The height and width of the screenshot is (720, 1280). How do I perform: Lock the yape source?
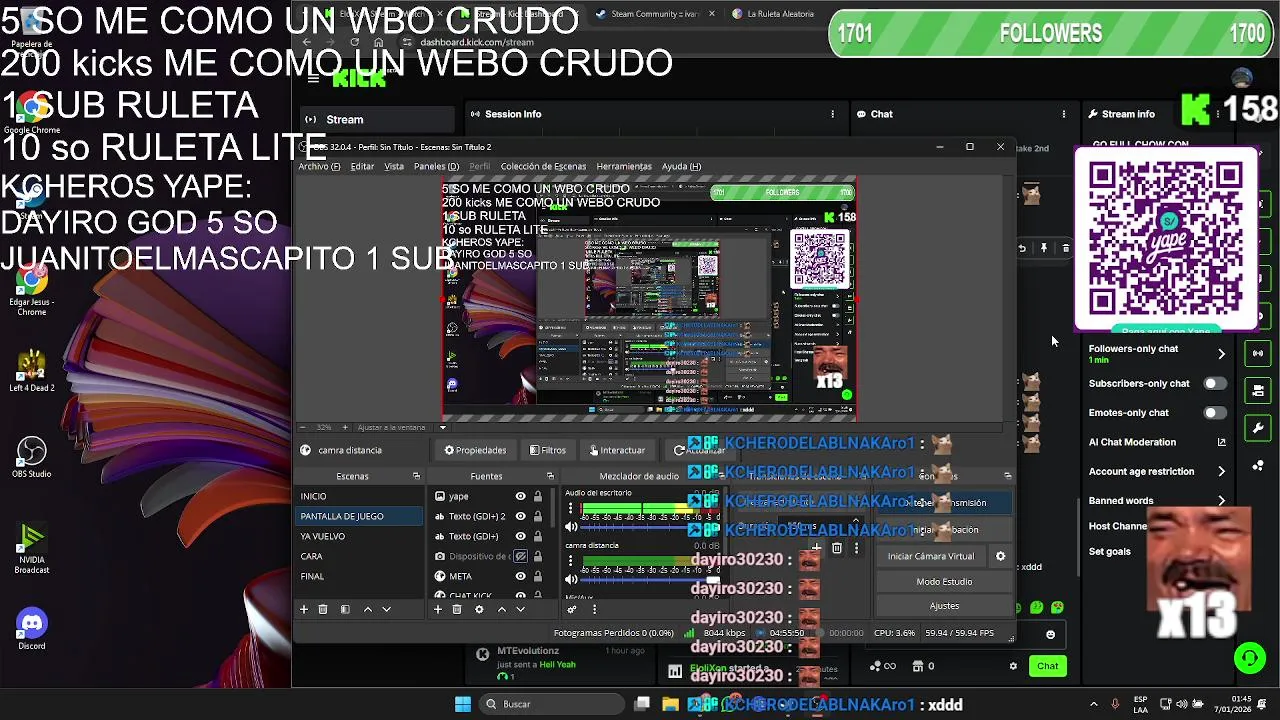[x=538, y=496]
